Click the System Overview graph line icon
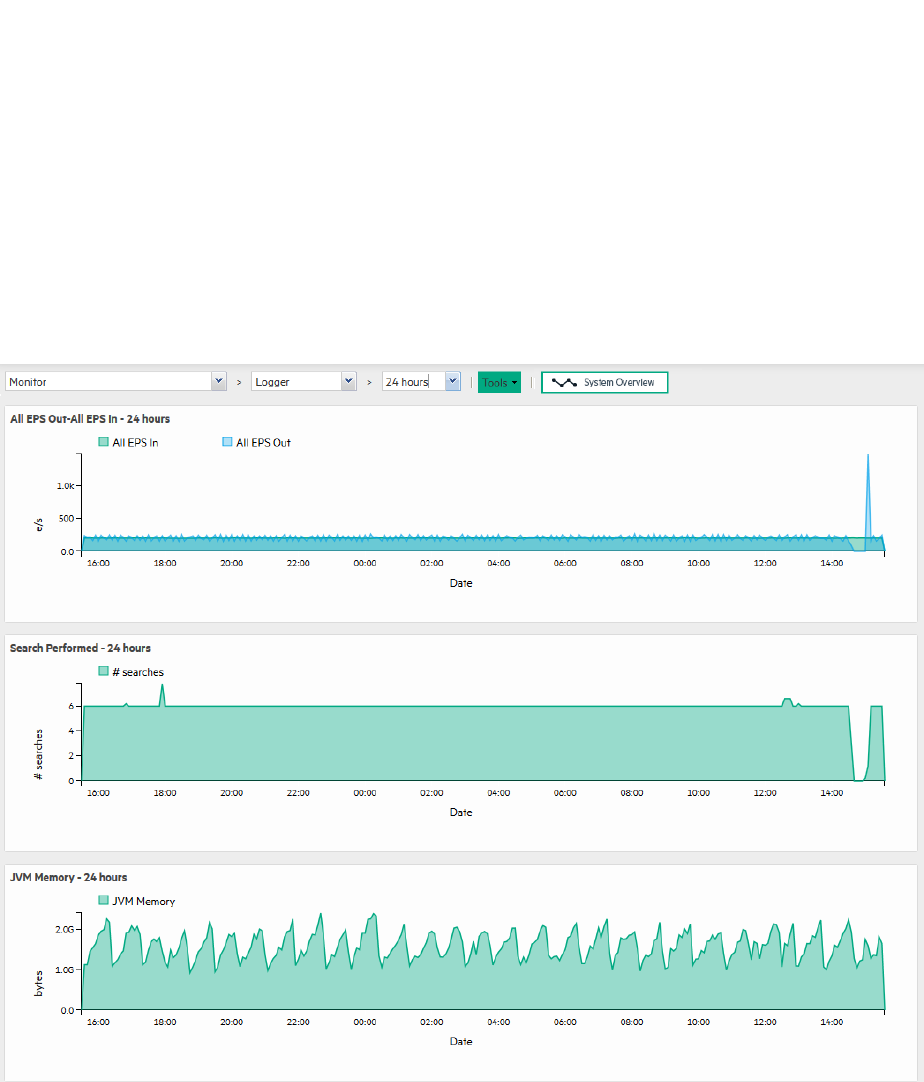This screenshot has width=924, height=1082. [564, 382]
